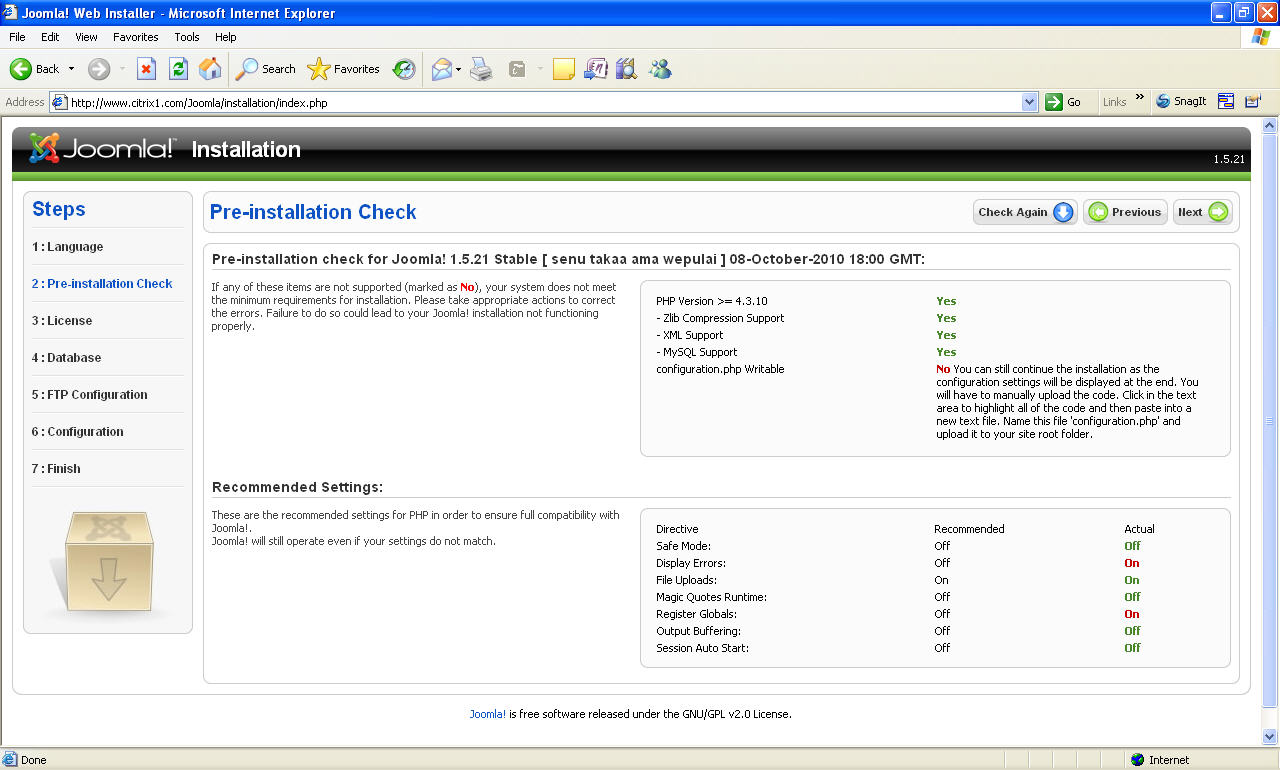Click the greyed Forward arrow button
This screenshot has height=770, width=1280.
(x=98, y=69)
